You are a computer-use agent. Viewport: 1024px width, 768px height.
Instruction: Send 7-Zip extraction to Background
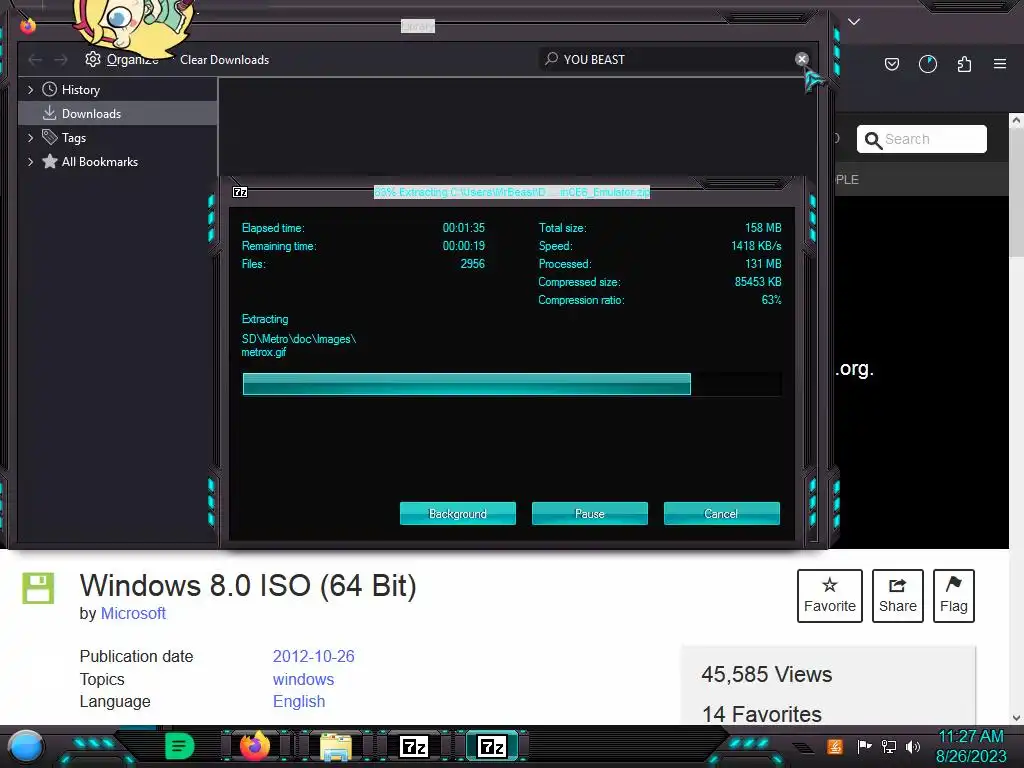coord(458,513)
